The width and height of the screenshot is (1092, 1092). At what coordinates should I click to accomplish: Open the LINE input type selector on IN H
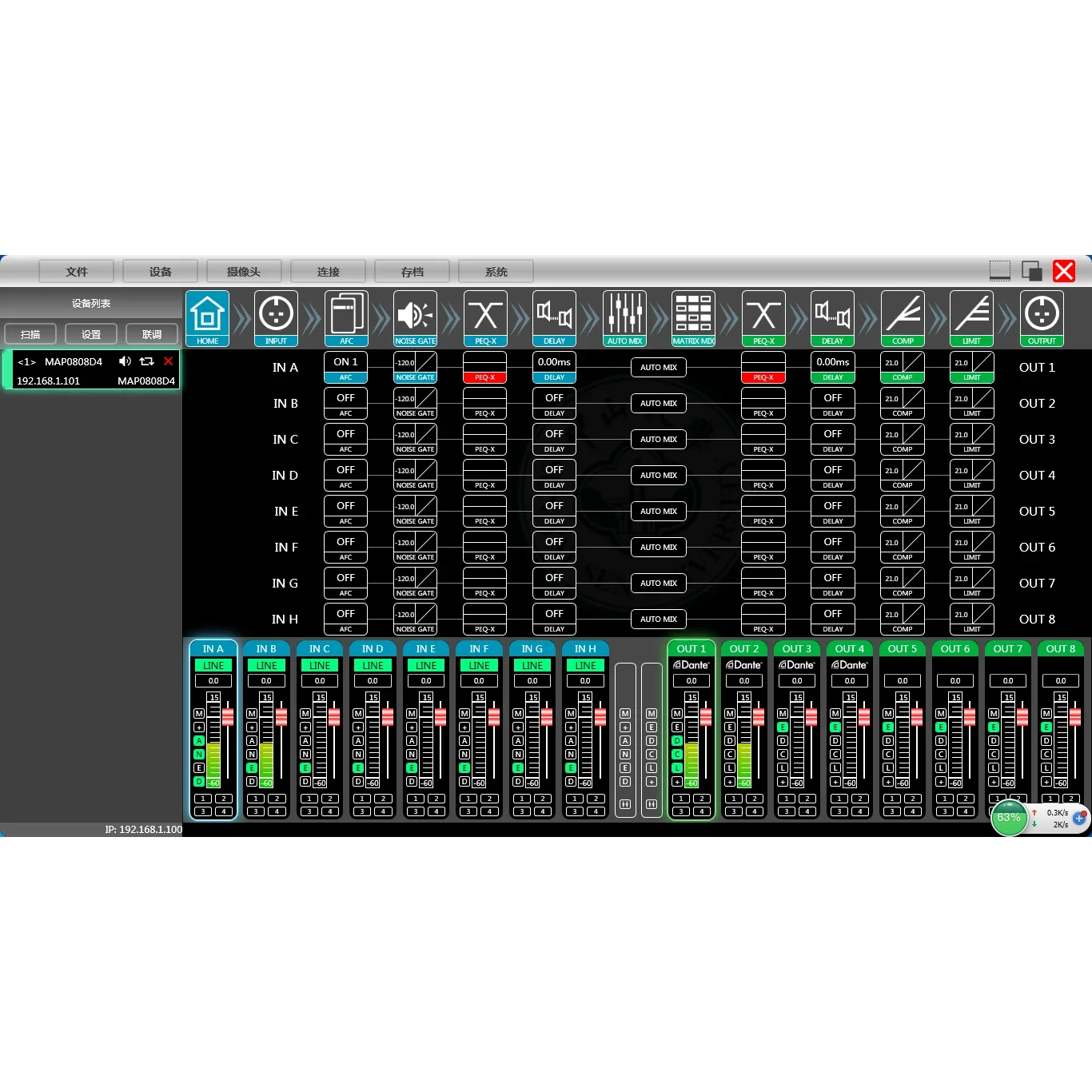click(585, 665)
